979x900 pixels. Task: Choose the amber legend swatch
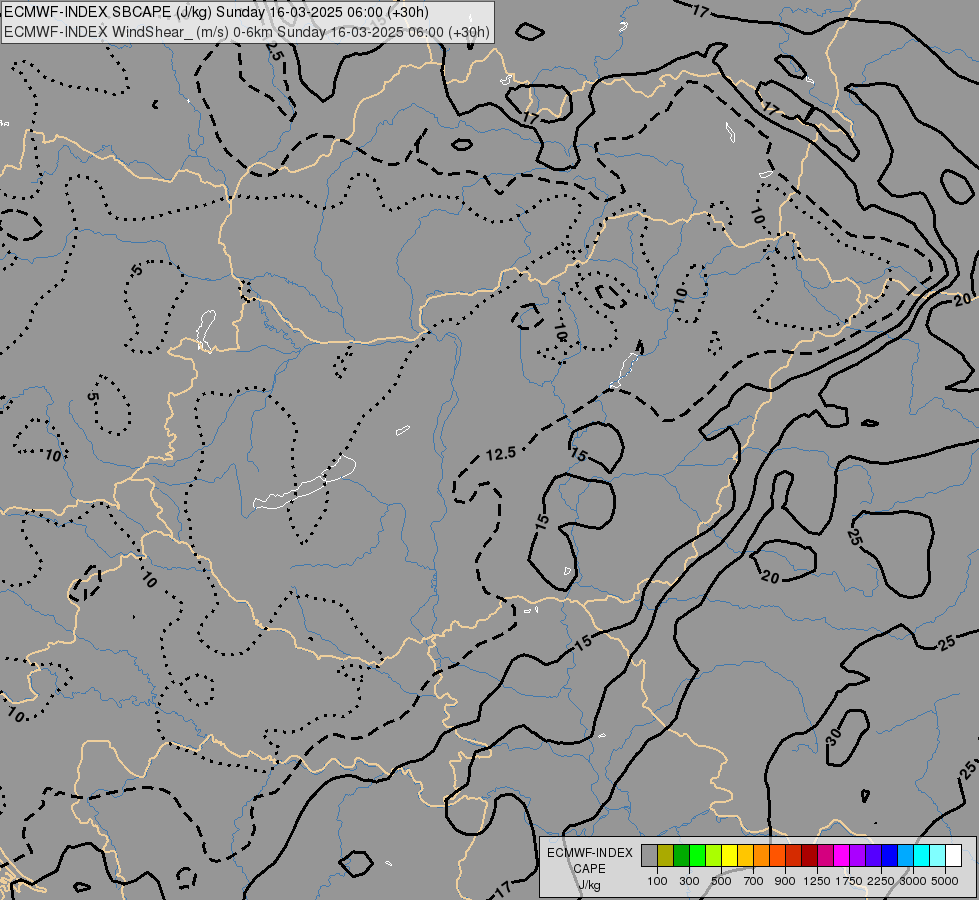coord(745,856)
